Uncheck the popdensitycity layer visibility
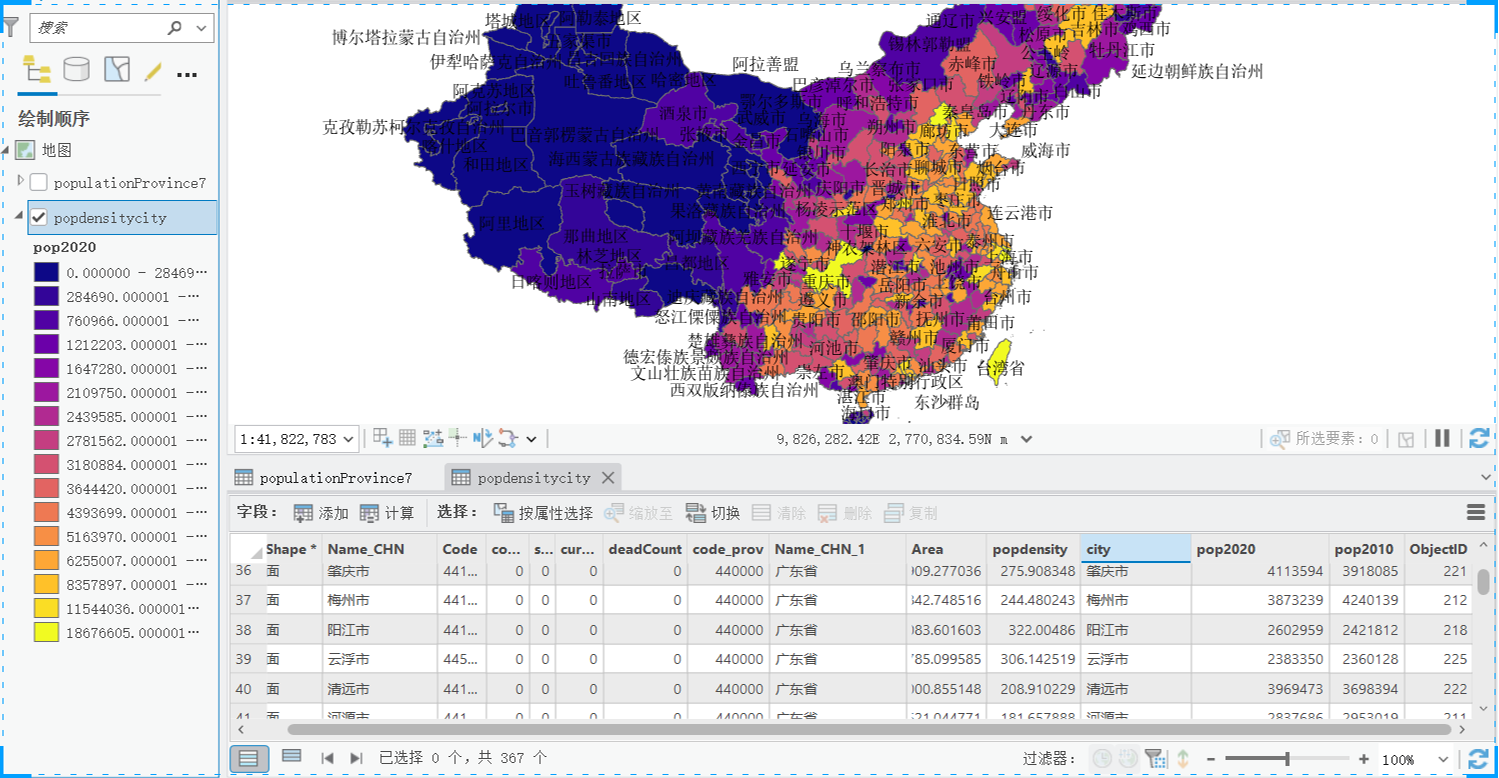This screenshot has height=778, width=1499. [39, 217]
